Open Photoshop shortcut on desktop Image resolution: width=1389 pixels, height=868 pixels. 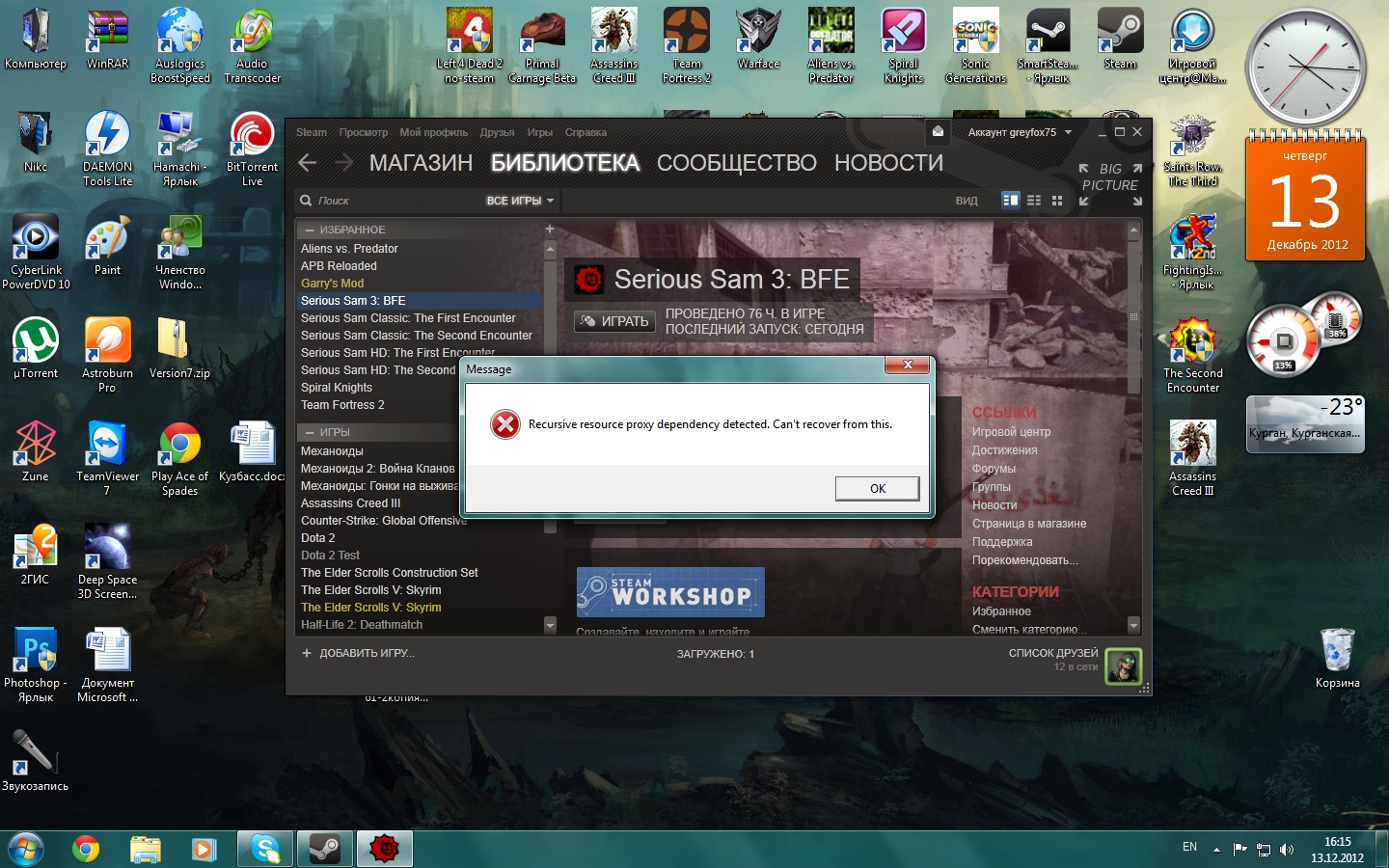36,665
